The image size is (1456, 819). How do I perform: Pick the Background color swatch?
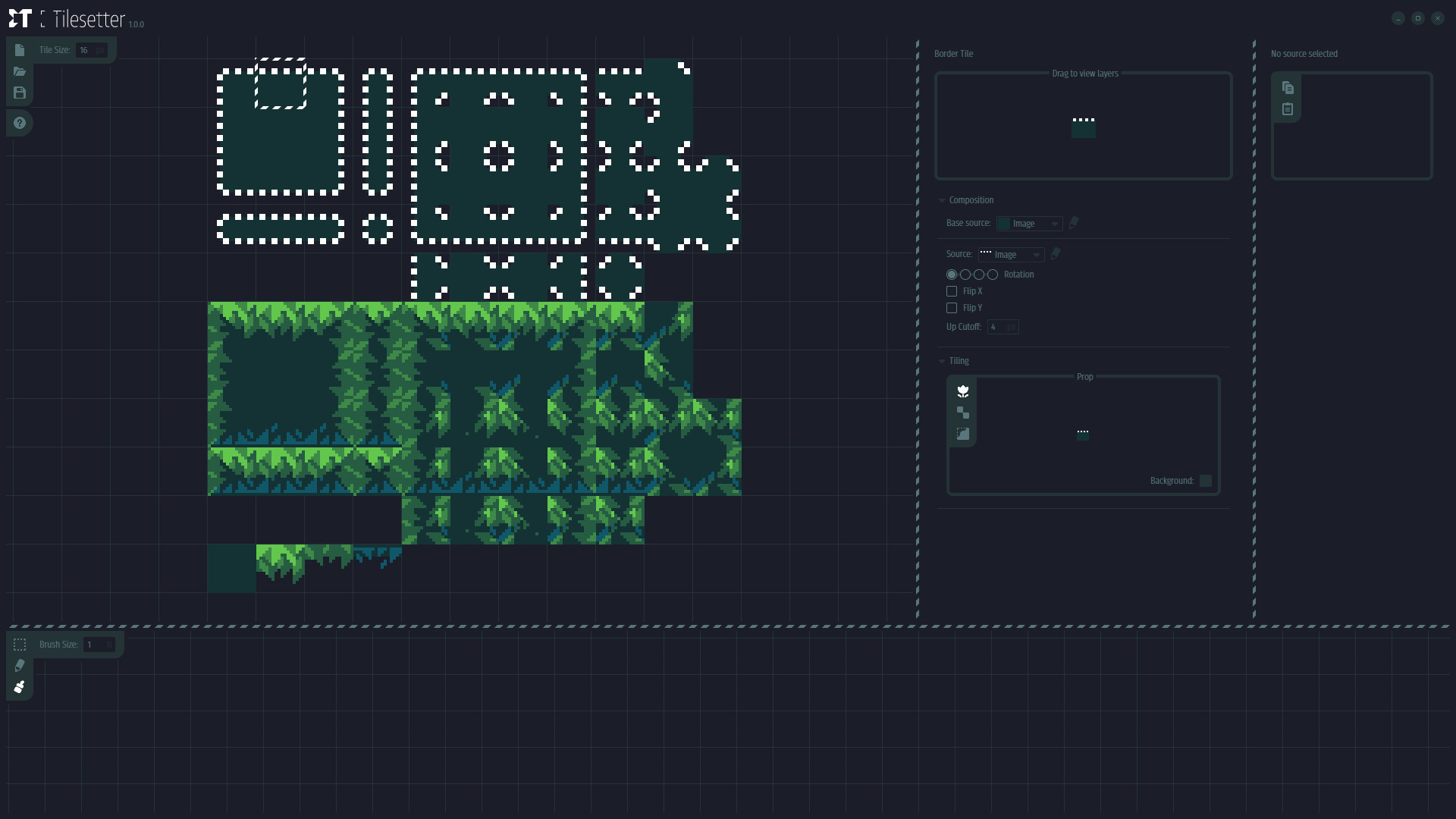pos(1206,480)
